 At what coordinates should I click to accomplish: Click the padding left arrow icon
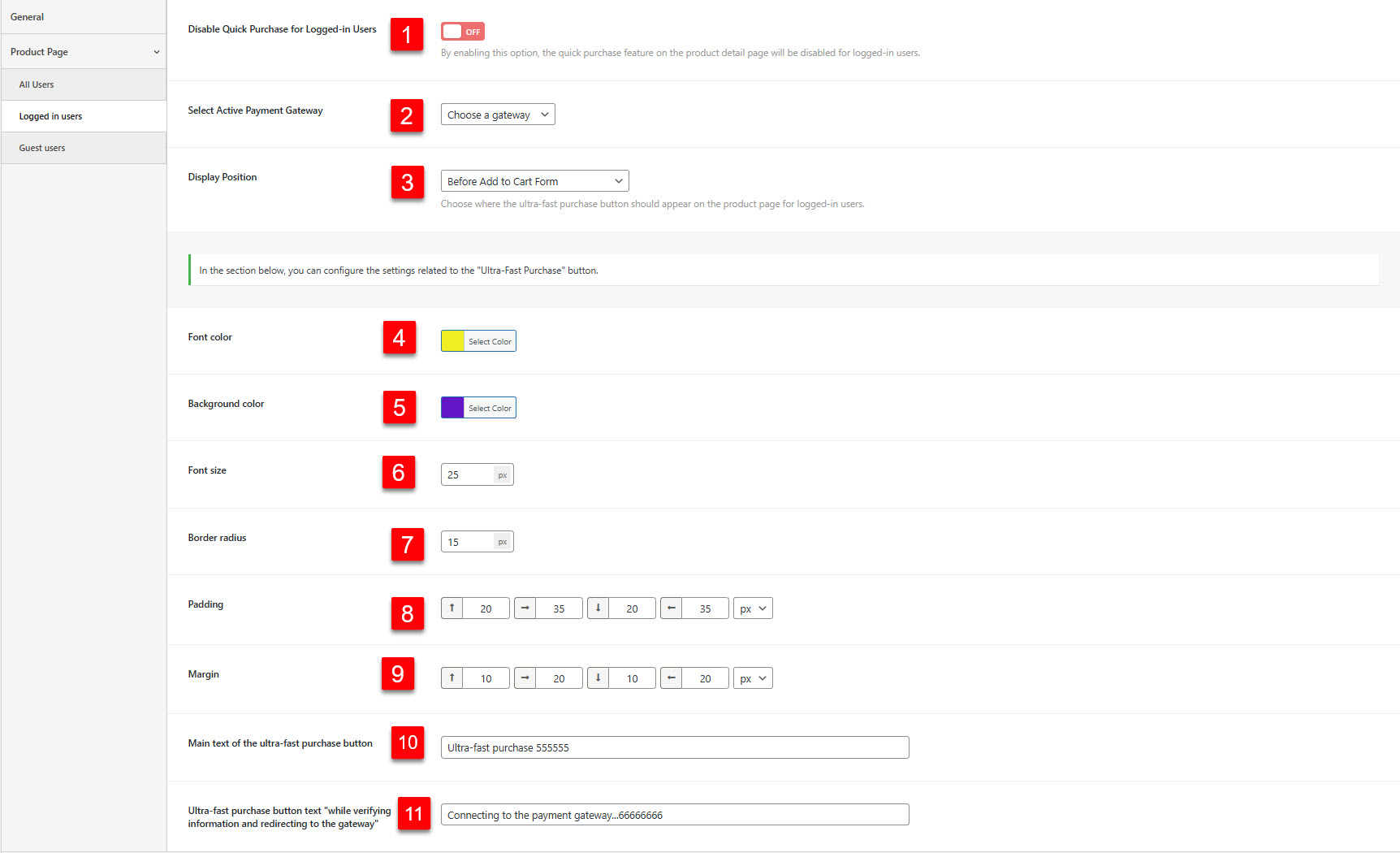pyautogui.click(x=672, y=608)
